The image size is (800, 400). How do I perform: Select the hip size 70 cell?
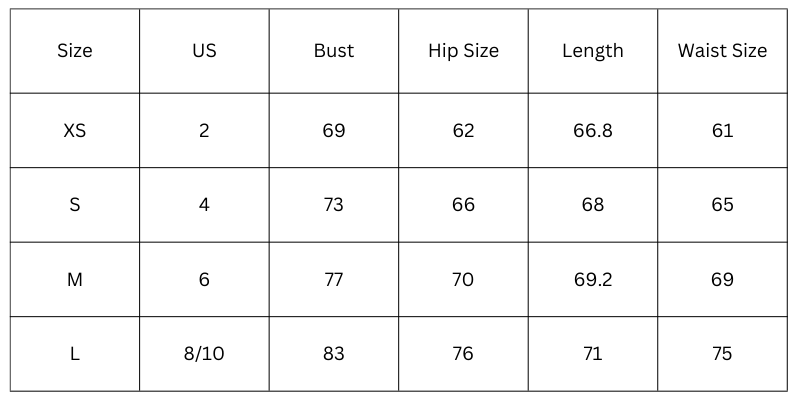tap(463, 280)
